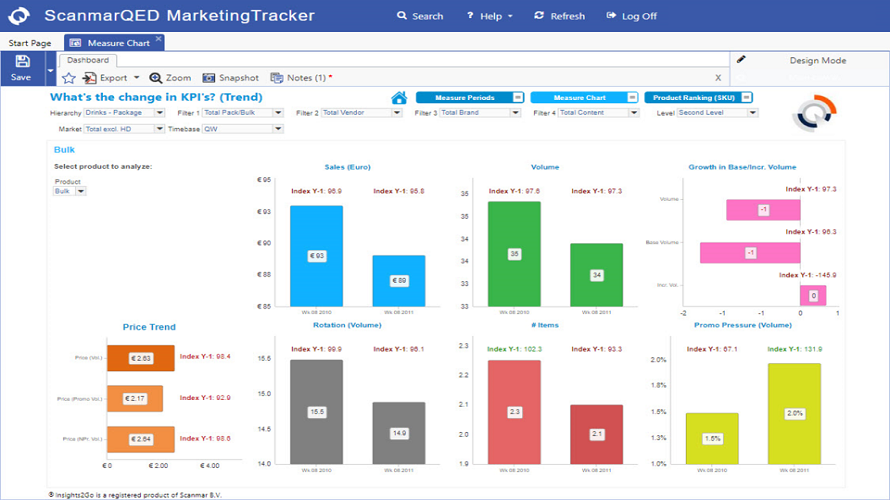This screenshot has height=500, width=890.
Task: Click the pink Volume -1 bar
Action: [763, 210]
